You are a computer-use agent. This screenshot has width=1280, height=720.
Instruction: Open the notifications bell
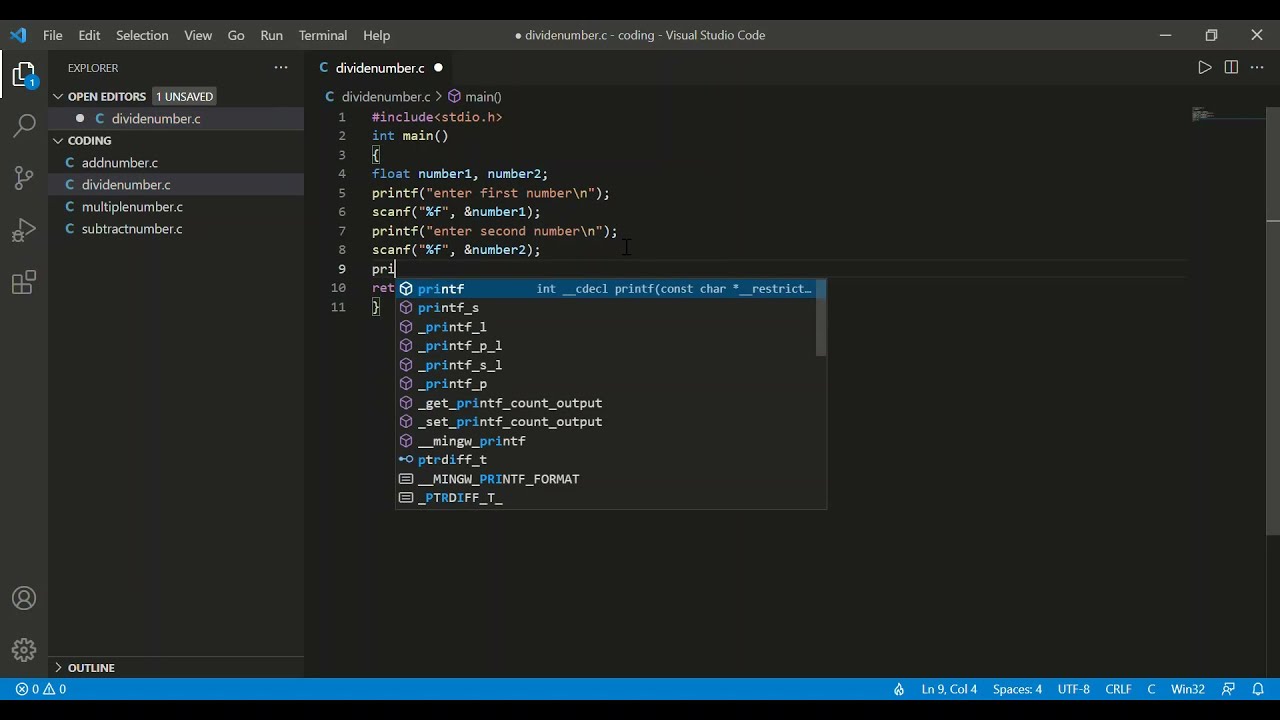(1258, 689)
